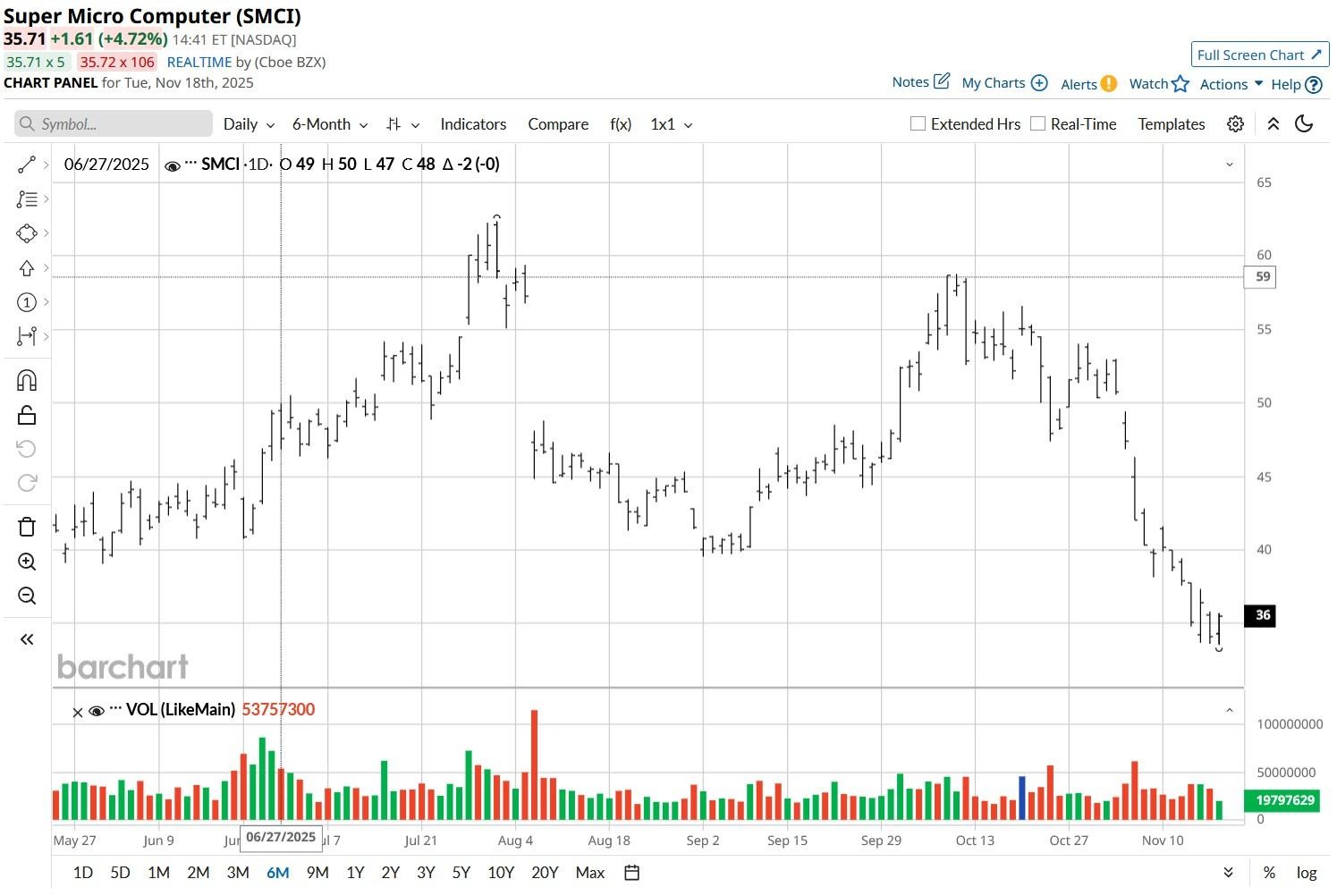The width and height of the screenshot is (1337, 896).
Task: Select the arrow marker tool
Action: point(27,268)
